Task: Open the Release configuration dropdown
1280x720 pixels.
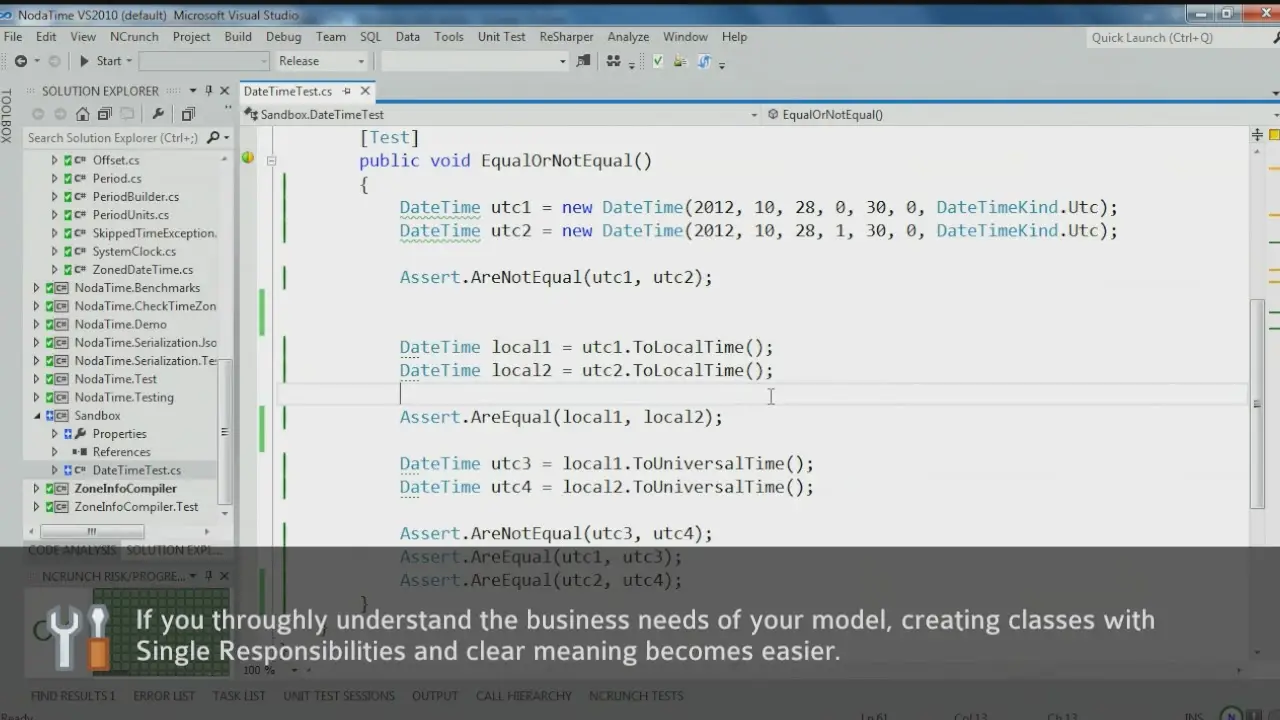Action: click(322, 61)
